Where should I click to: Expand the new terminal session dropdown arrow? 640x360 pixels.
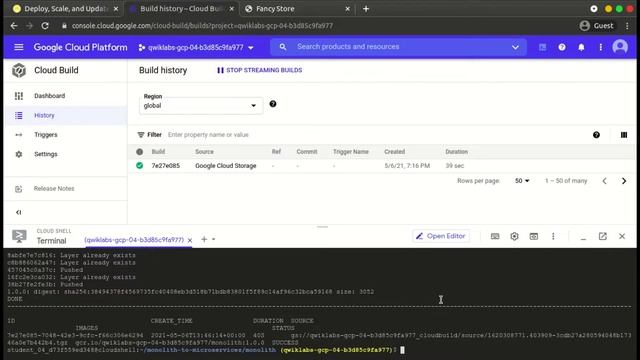click(x=213, y=240)
